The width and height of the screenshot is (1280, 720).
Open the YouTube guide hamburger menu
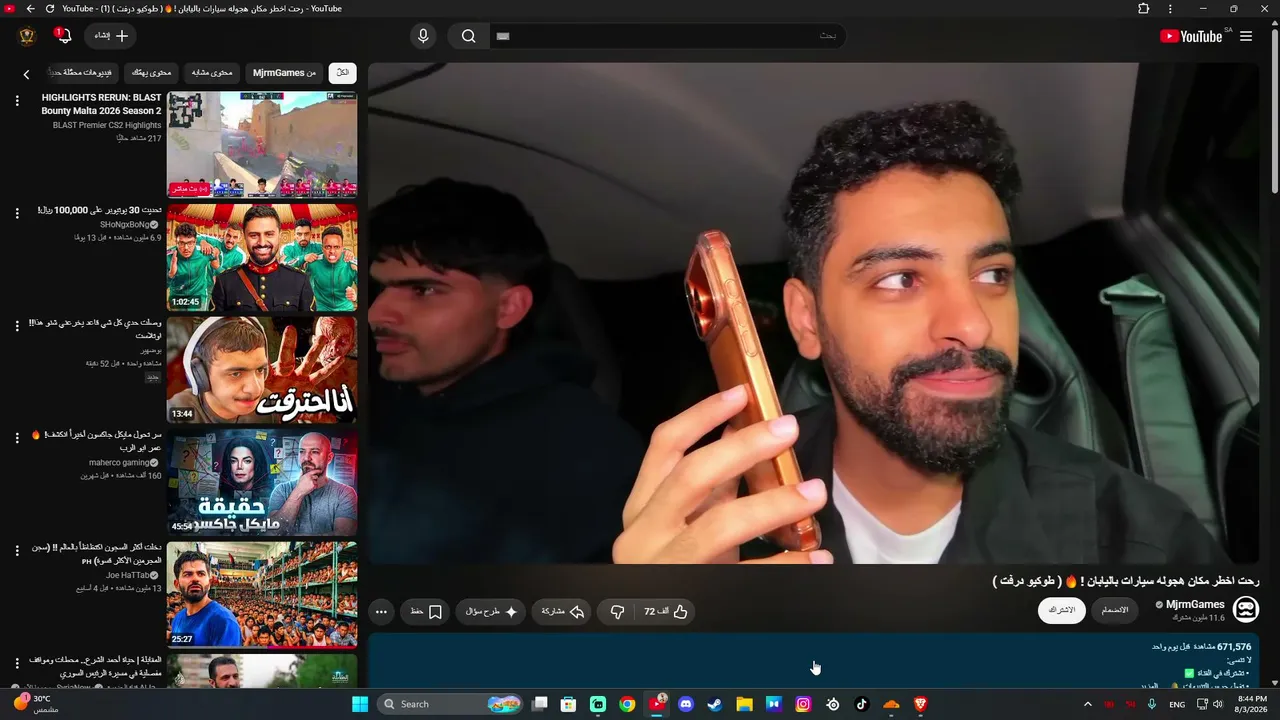[1246, 36]
